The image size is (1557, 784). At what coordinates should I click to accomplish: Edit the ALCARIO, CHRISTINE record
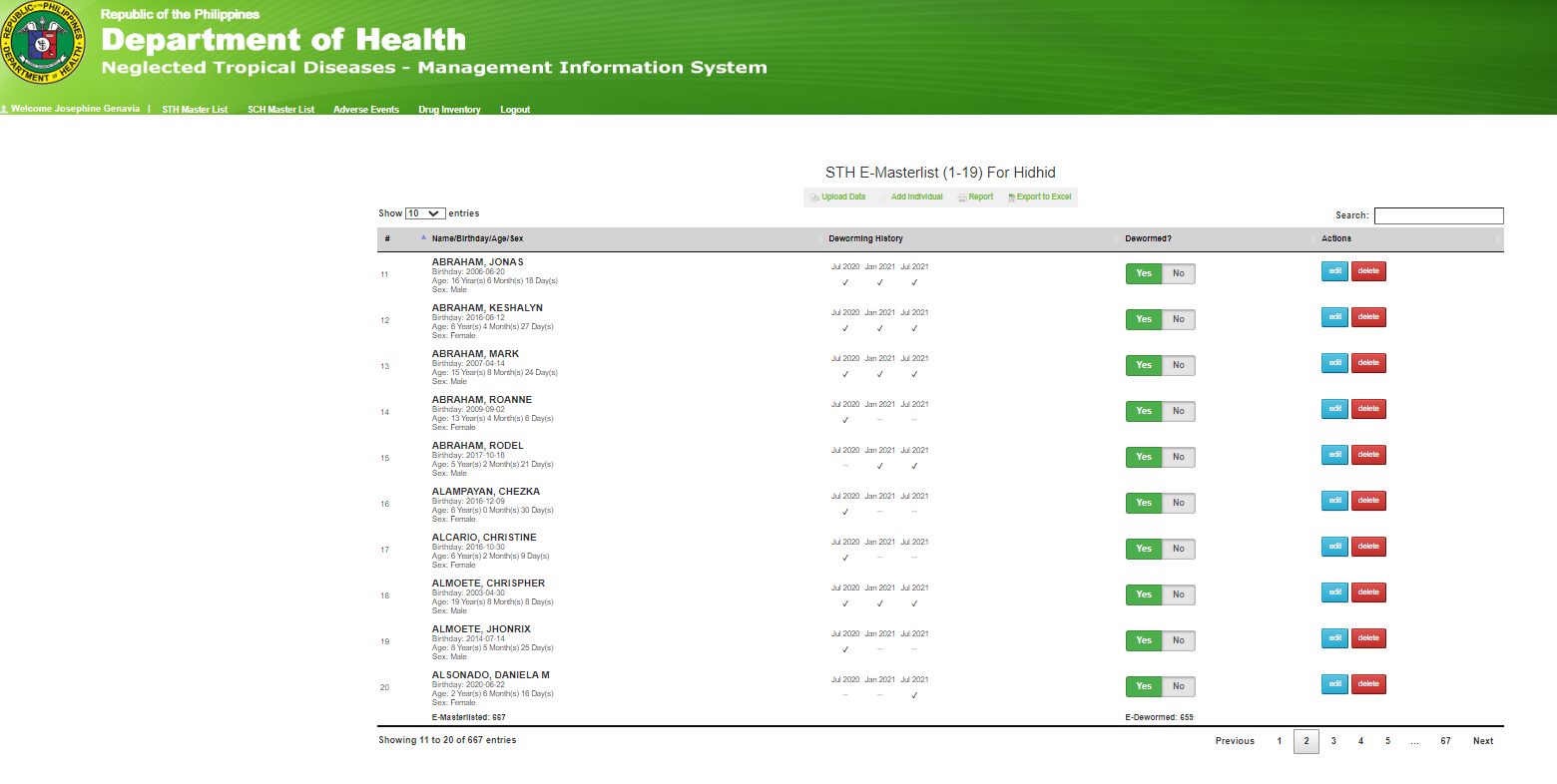[1334, 547]
